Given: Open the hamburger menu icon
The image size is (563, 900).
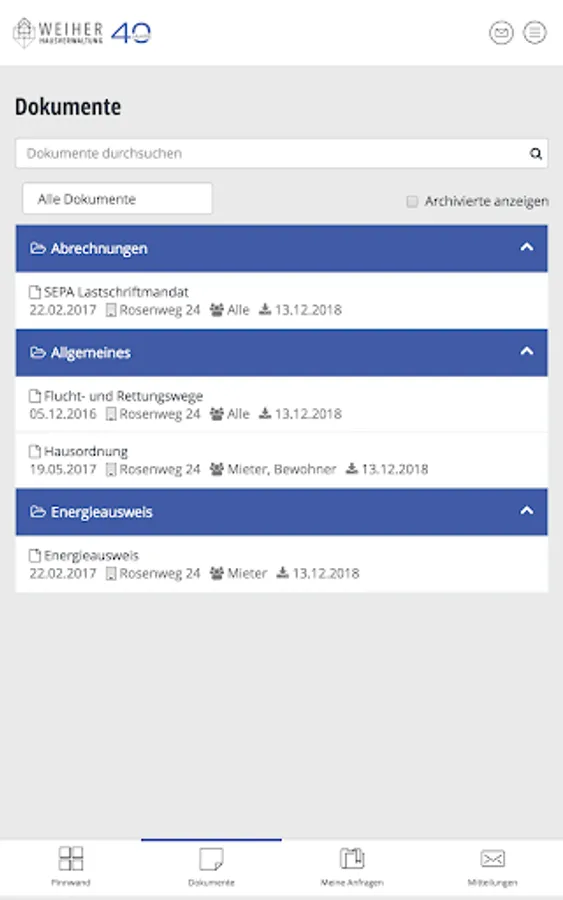Looking at the screenshot, I should point(534,33).
